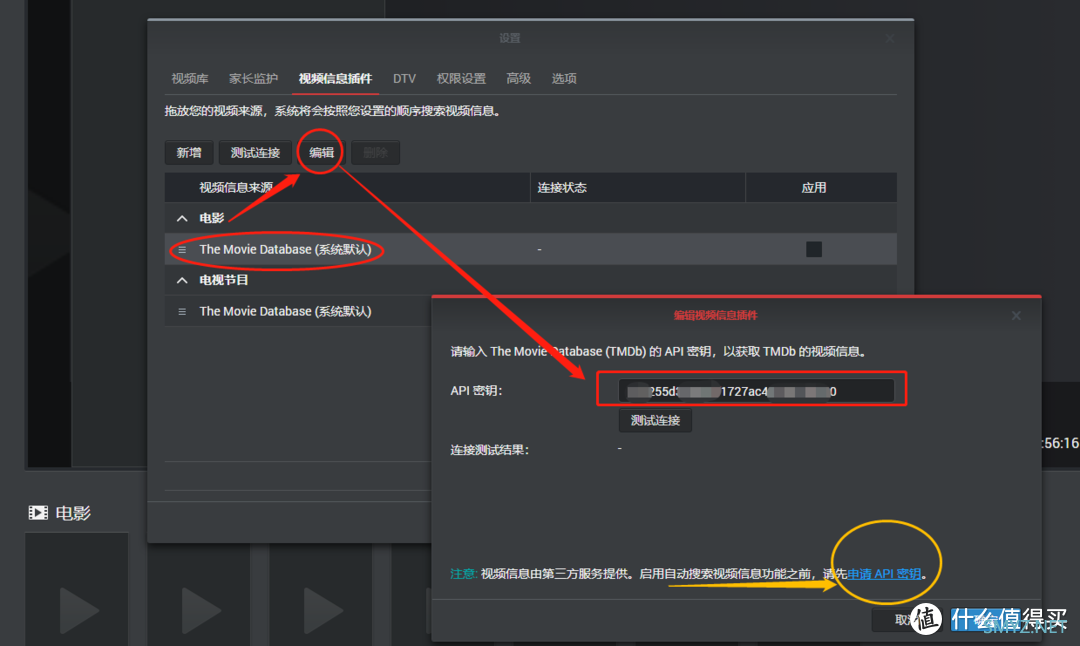Switch to the 选项 tab
The image size is (1080, 646).
(x=564, y=79)
